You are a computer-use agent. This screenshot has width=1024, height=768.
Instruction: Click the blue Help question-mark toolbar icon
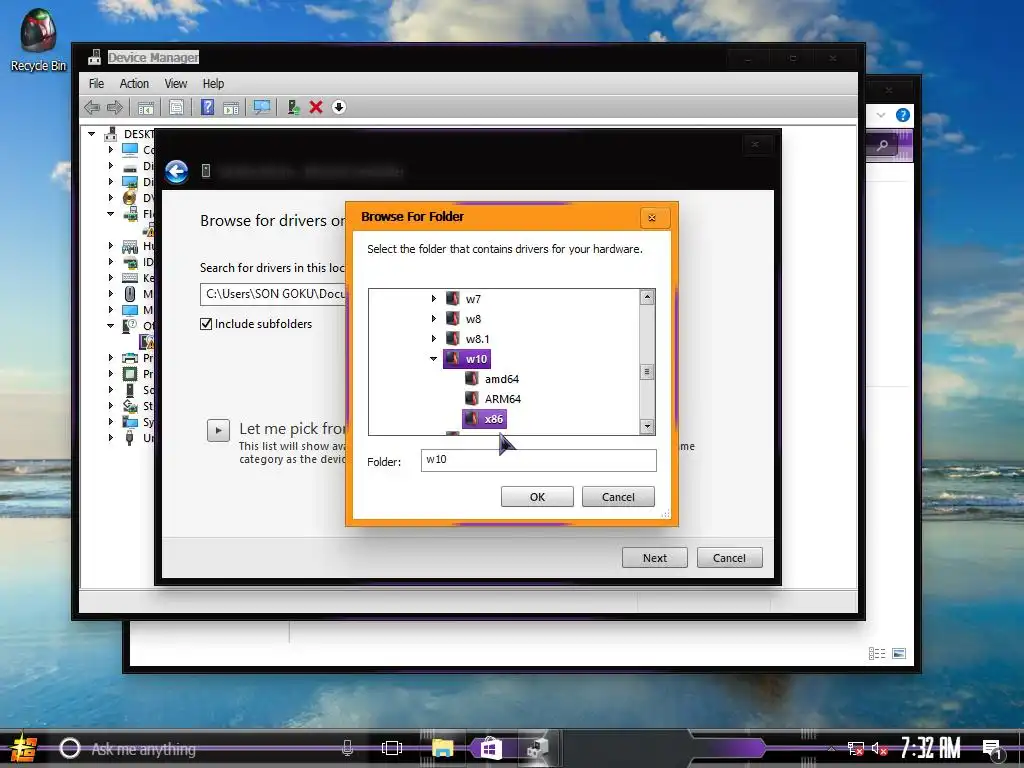pyautogui.click(x=207, y=107)
